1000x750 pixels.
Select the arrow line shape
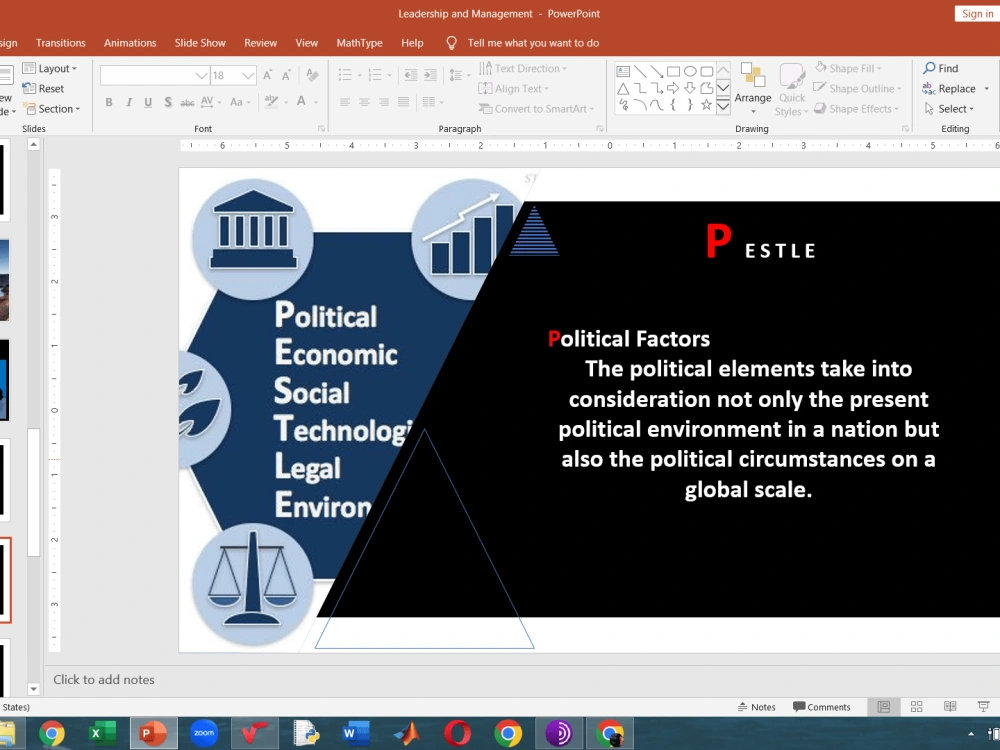(656, 71)
